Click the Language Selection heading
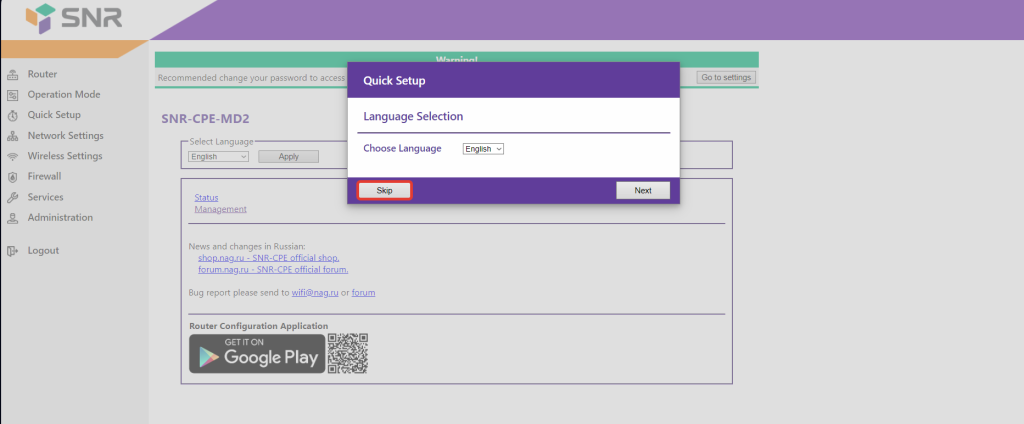This screenshot has width=1024, height=424. point(413,117)
